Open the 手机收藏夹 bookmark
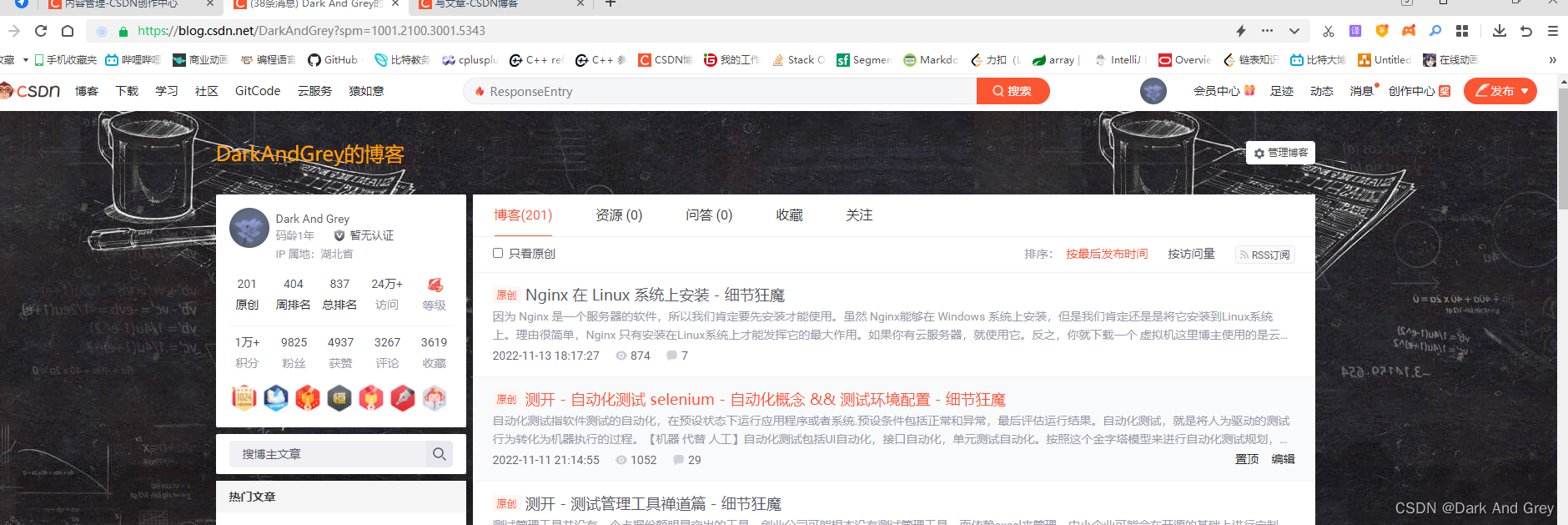This screenshot has width=1568, height=525. [66, 60]
